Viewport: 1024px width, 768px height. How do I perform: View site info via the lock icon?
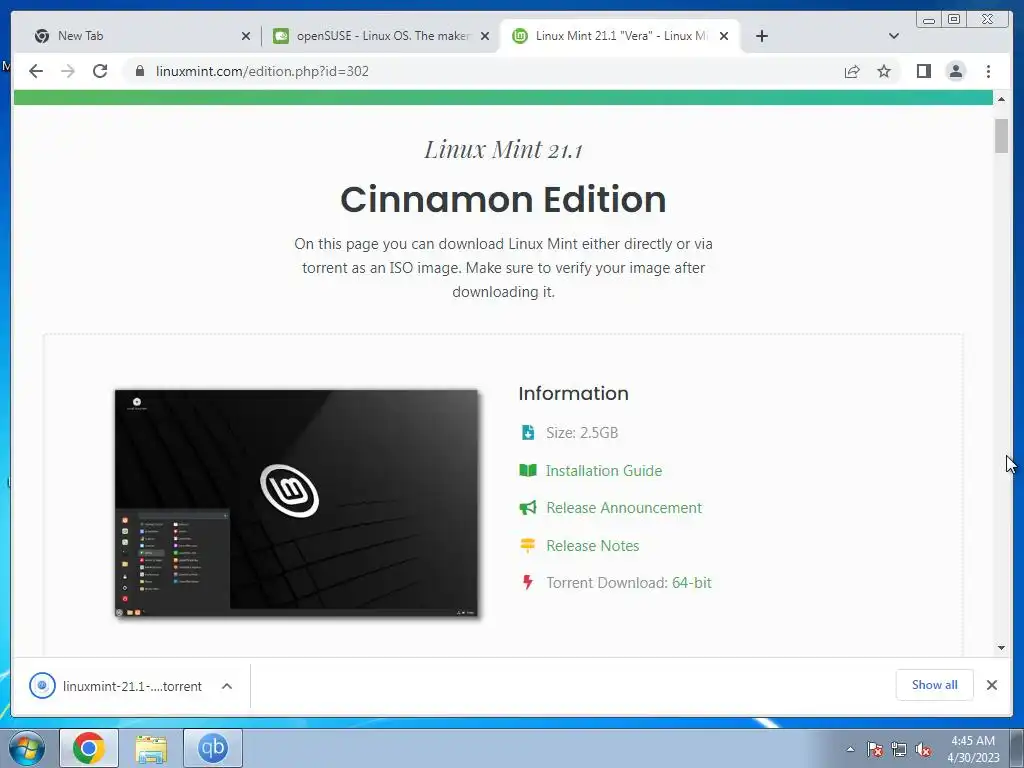coord(140,71)
